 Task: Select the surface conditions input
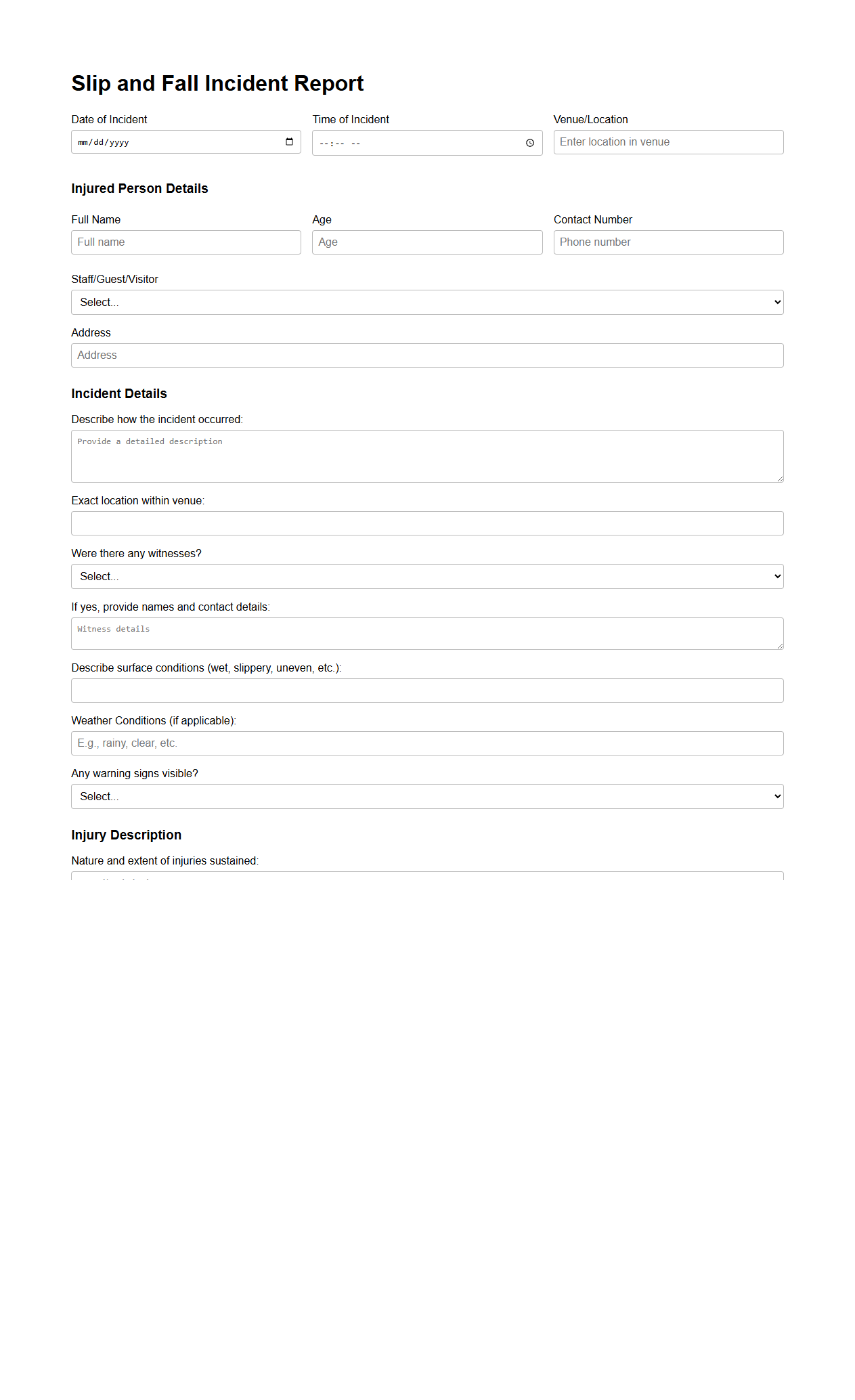pyautogui.click(x=426, y=690)
